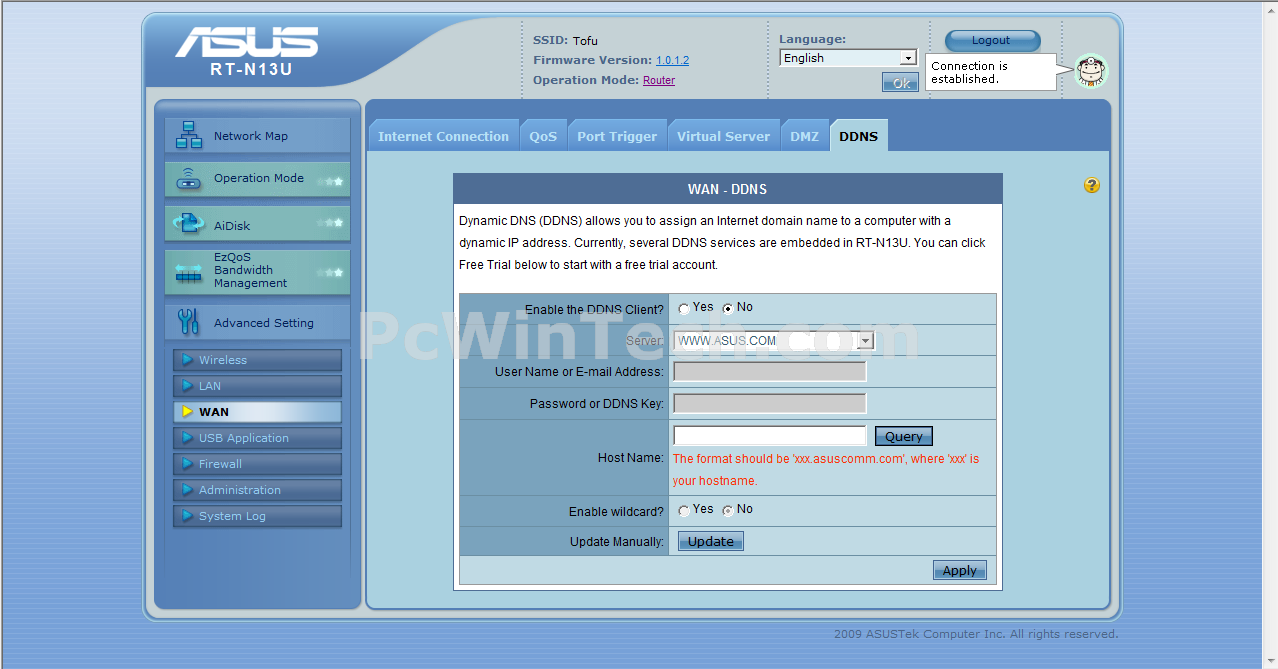Open the Network Map page
The width and height of the screenshot is (1278, 669).
257,135
